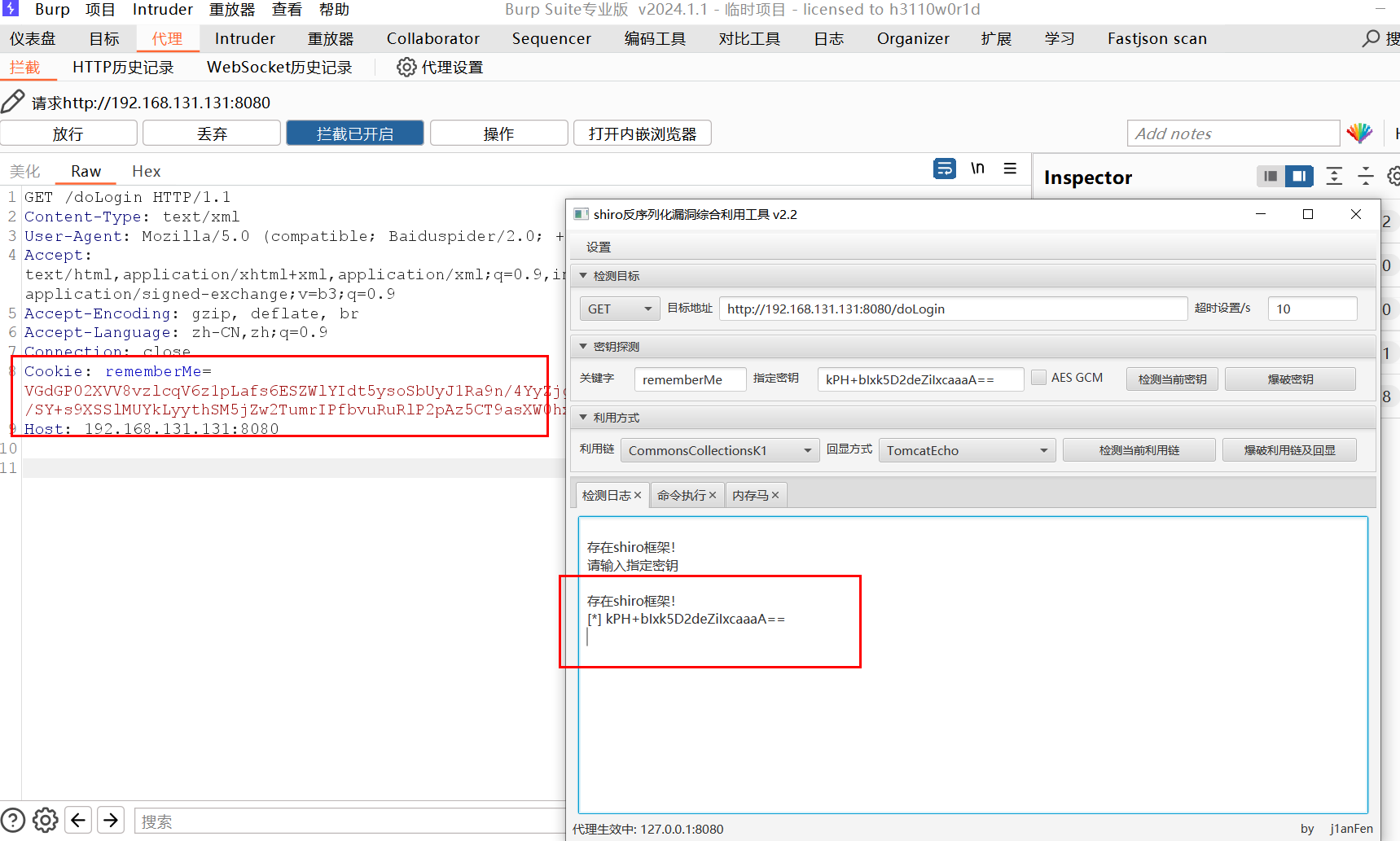
Task: Click the bottom 搜索 search field
Action: click(350, 821)
